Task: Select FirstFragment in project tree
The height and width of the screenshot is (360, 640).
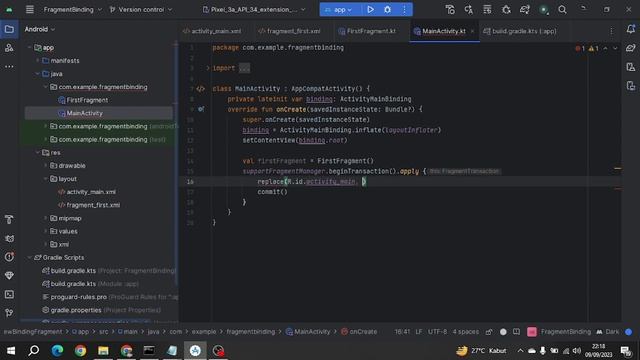Action: click(x=87, y=100)
